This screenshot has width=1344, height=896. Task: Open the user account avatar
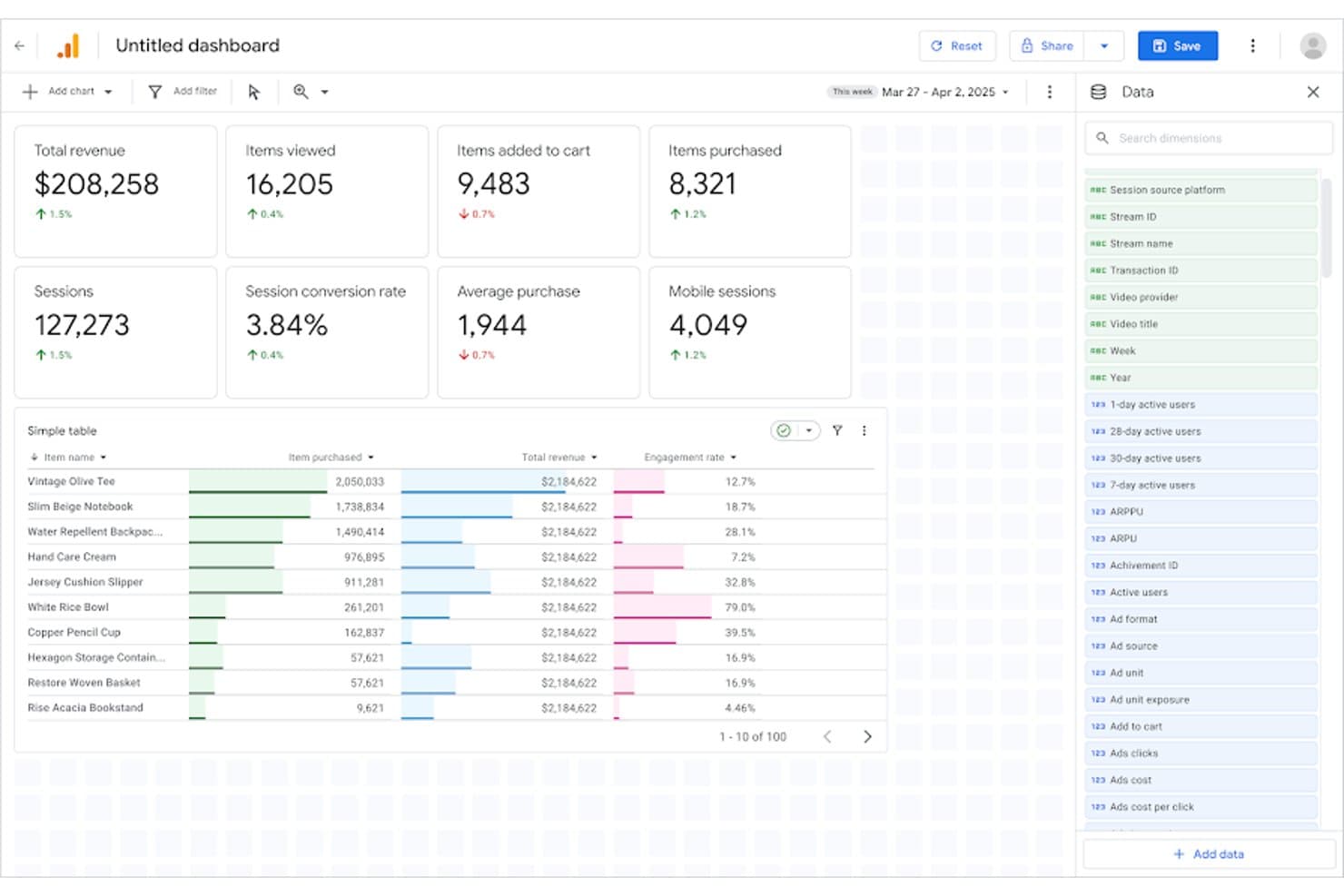coord(1312,45)
